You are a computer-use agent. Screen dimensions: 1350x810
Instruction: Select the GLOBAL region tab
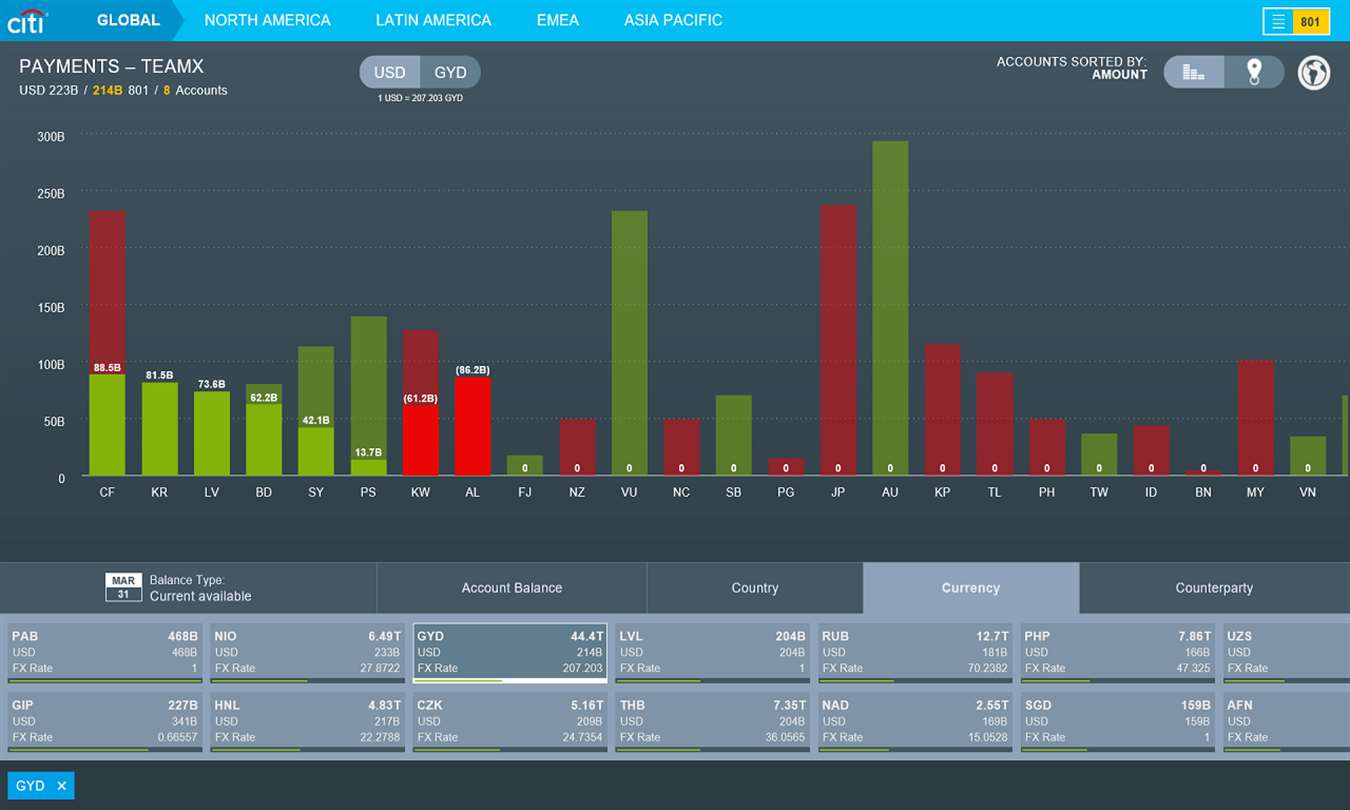[x=128, y=20]
